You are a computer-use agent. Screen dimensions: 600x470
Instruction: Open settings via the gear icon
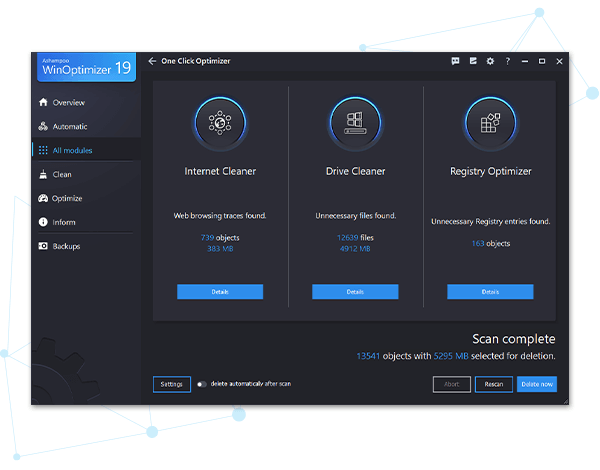490,61
